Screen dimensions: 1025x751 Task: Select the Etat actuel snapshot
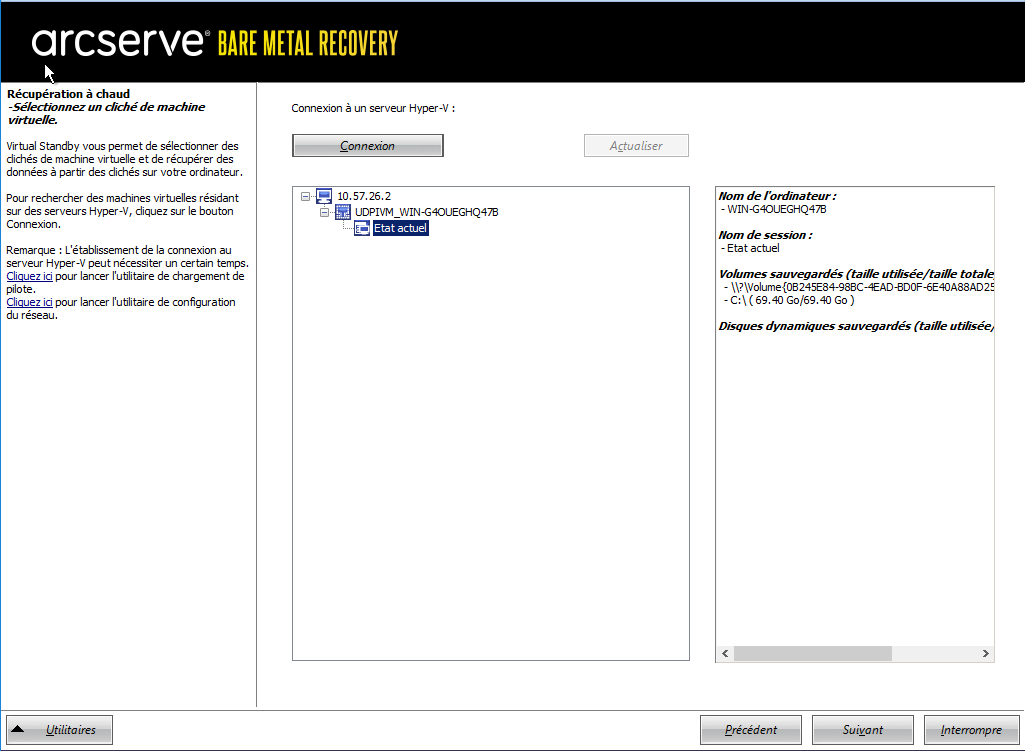click(x=400, y=228)
